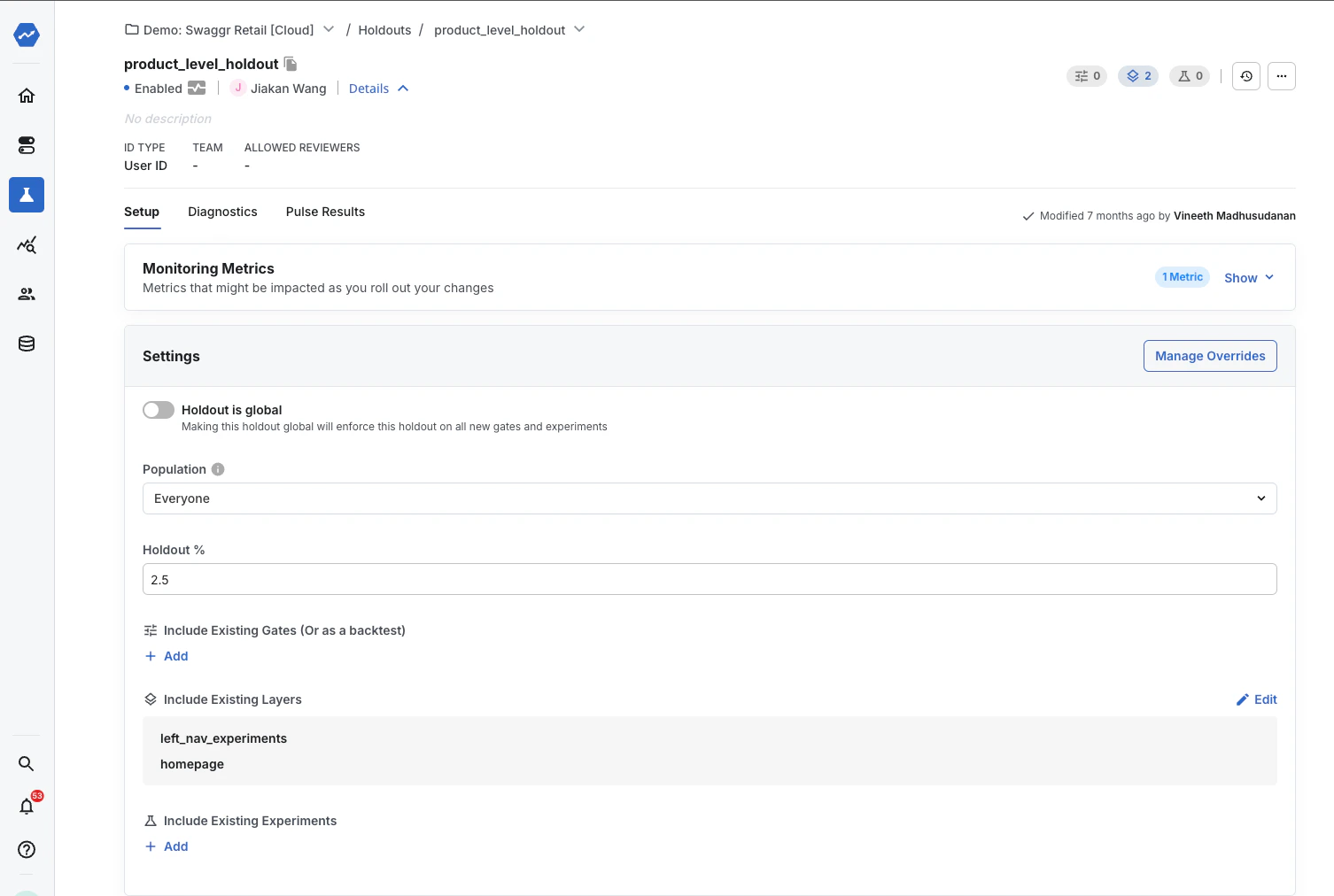This screenshot has height=896, width=1334.
Task: Open the more options ellipsis menu
Action: point(1281,76)
